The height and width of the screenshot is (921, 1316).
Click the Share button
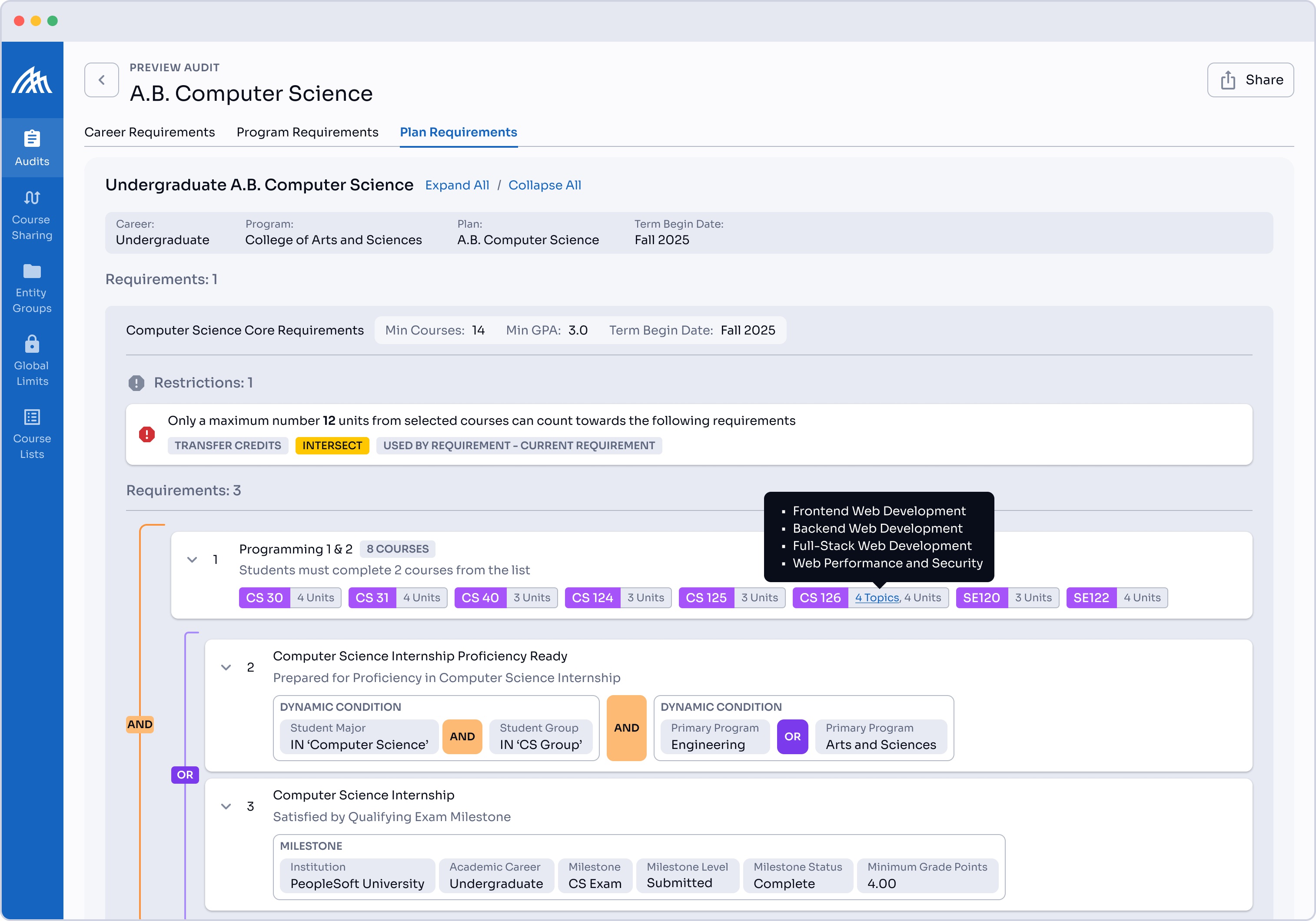click(x=1250, y=80)
